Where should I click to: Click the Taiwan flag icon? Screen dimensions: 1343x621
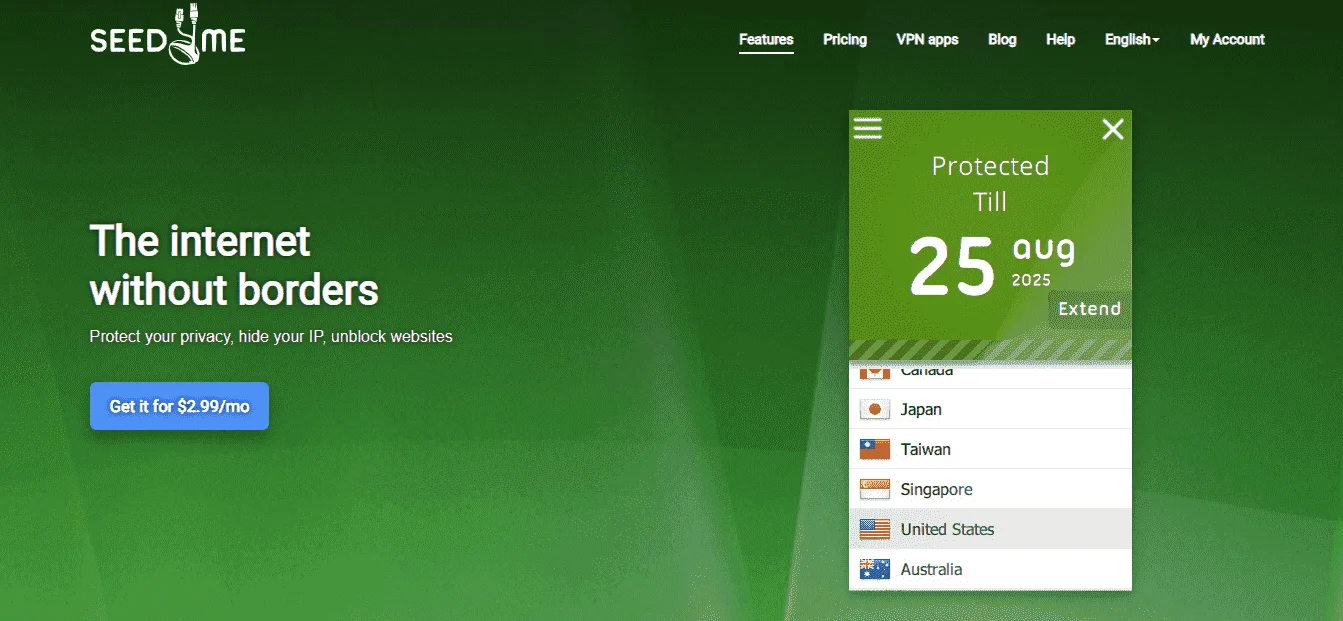pos(875,450)
